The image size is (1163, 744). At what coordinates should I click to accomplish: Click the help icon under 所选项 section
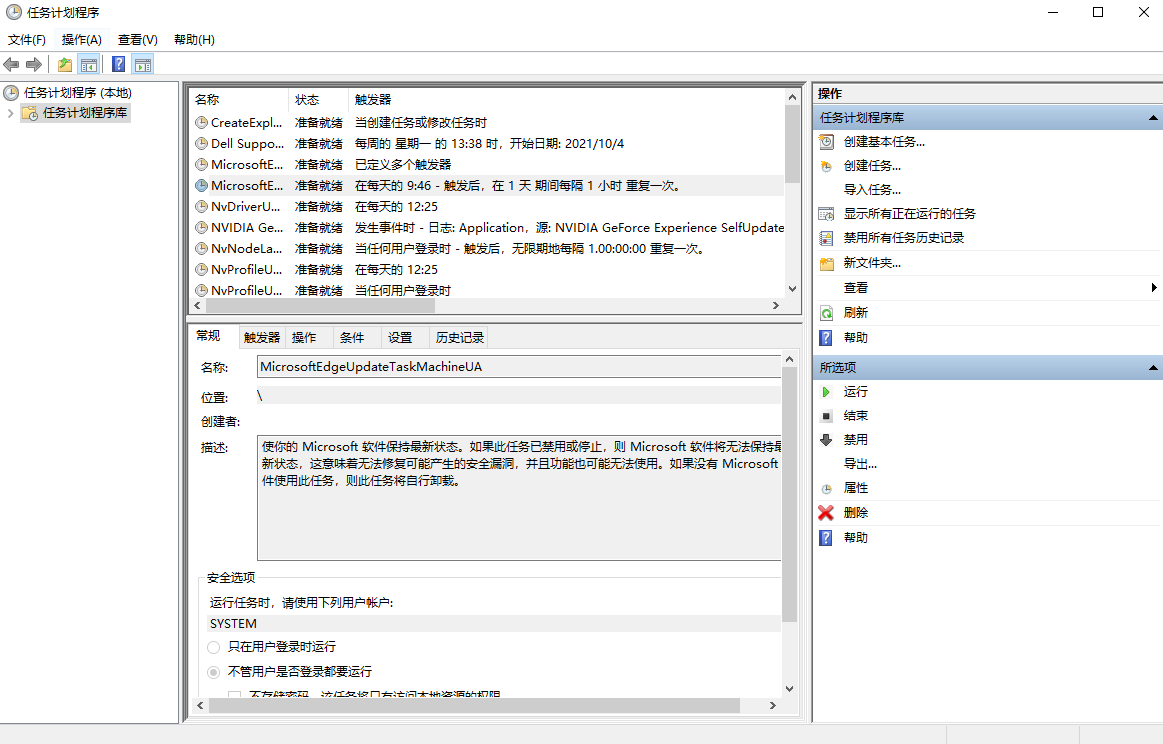[x=826, y=538]
